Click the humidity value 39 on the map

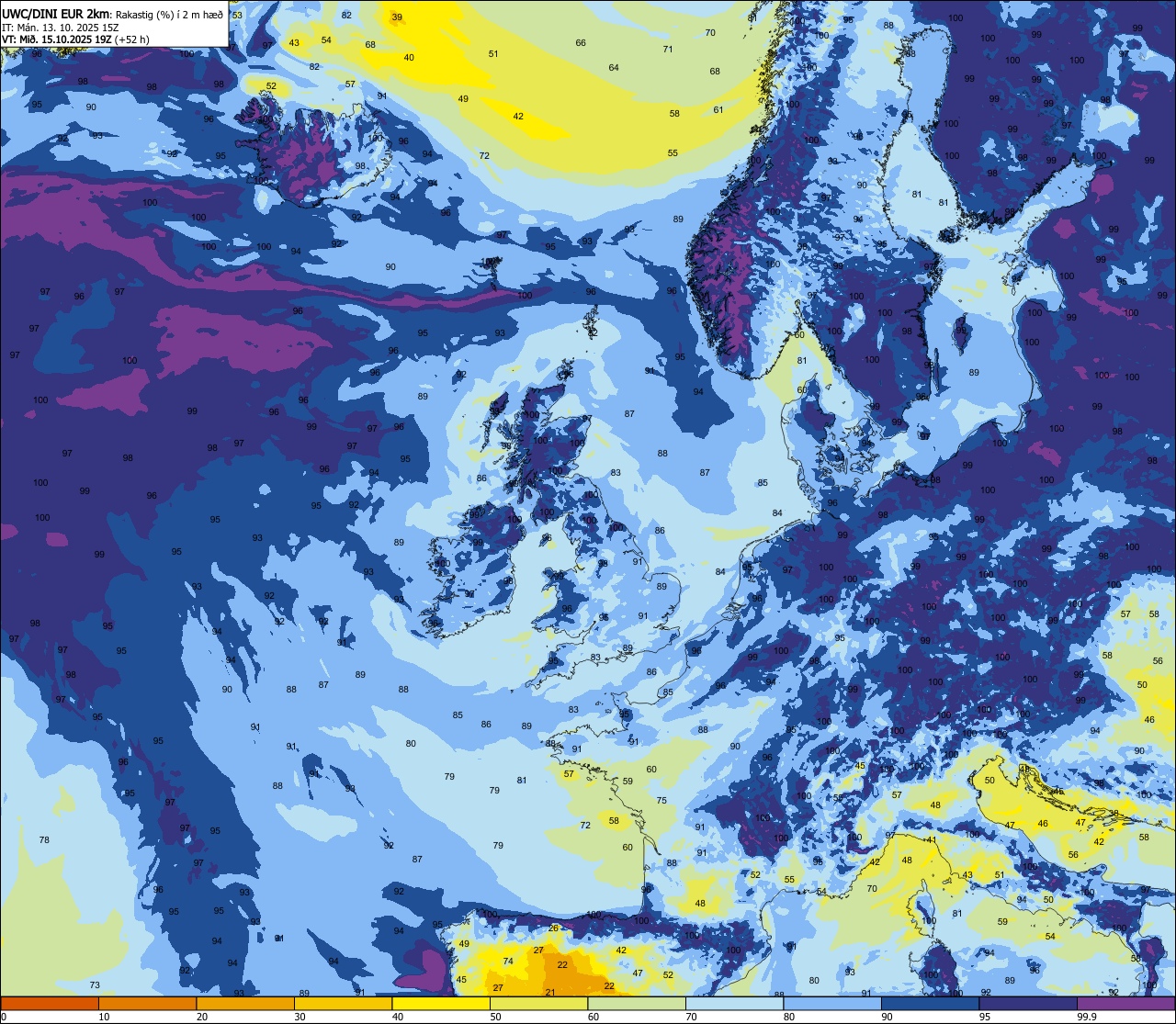point(397,17)
